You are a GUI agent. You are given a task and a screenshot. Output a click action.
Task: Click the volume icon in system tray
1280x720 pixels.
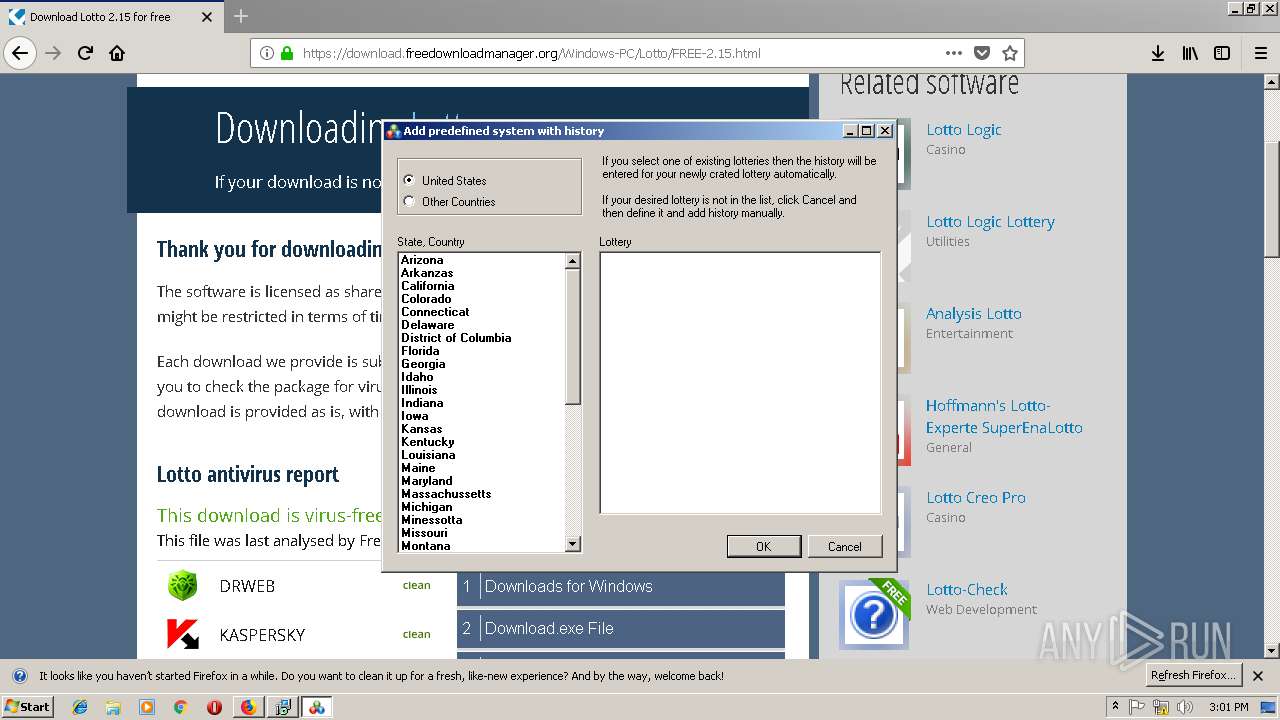pyautogui.click(x=1185, y=707)
